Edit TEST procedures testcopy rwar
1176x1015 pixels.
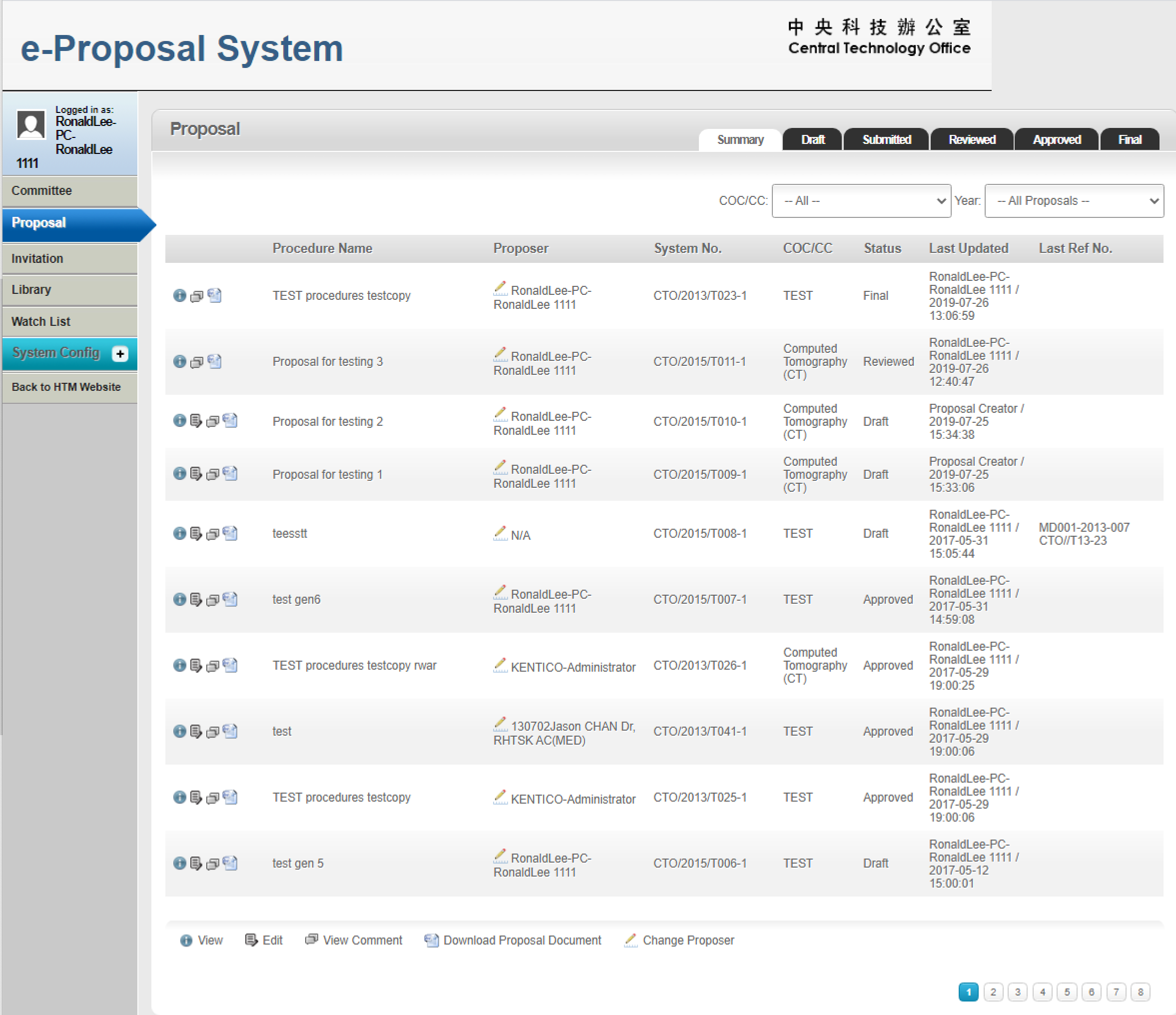click(x=196, y=665)
